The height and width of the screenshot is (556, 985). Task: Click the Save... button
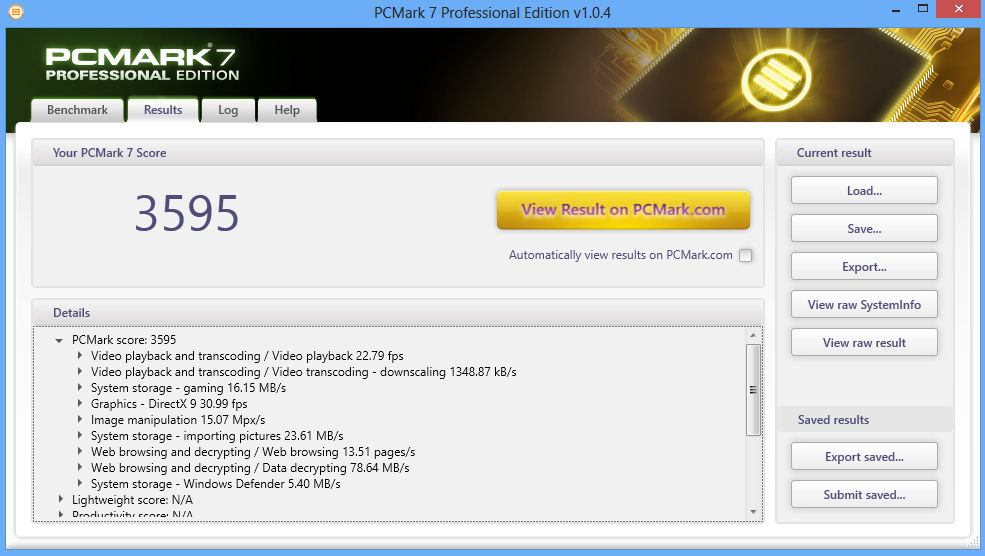(x=864, y=229)
